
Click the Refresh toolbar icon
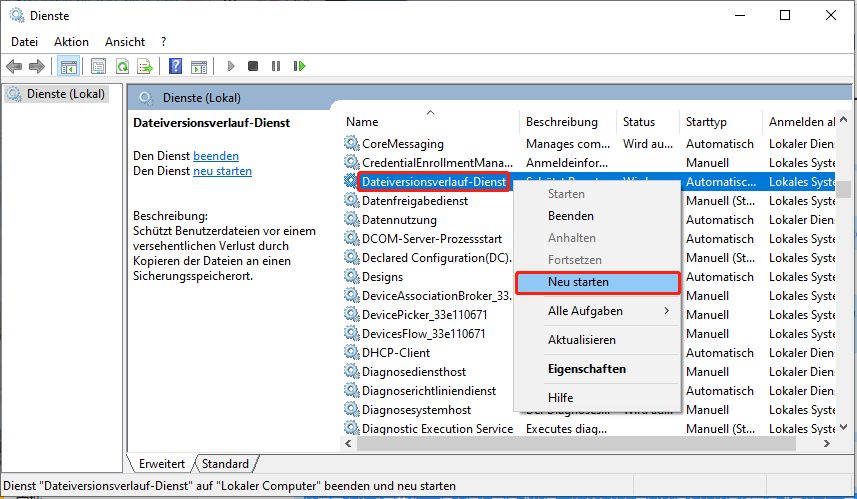click(x=122, y=67)
